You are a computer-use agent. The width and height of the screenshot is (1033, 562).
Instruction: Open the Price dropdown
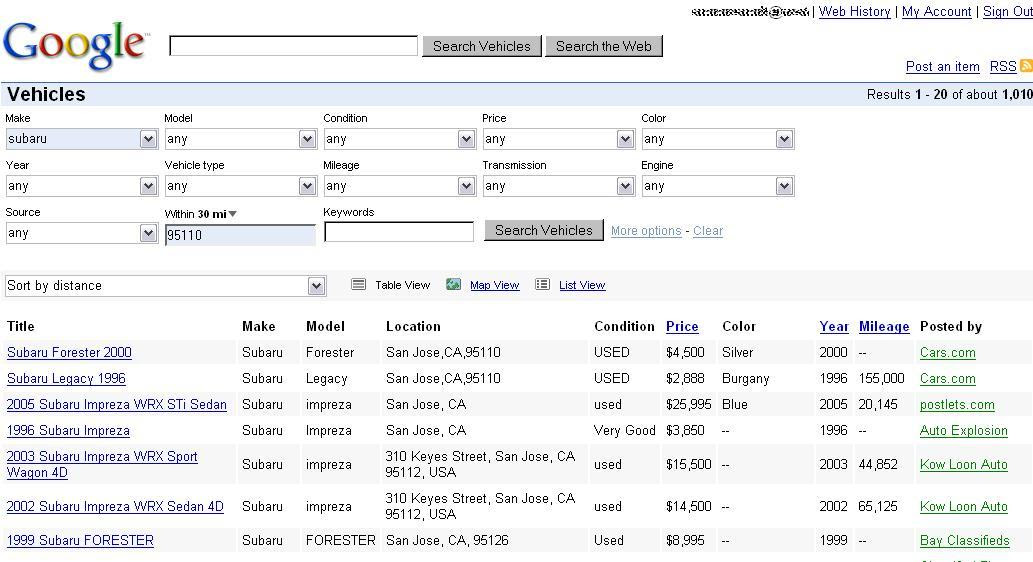tap(559, 139)
